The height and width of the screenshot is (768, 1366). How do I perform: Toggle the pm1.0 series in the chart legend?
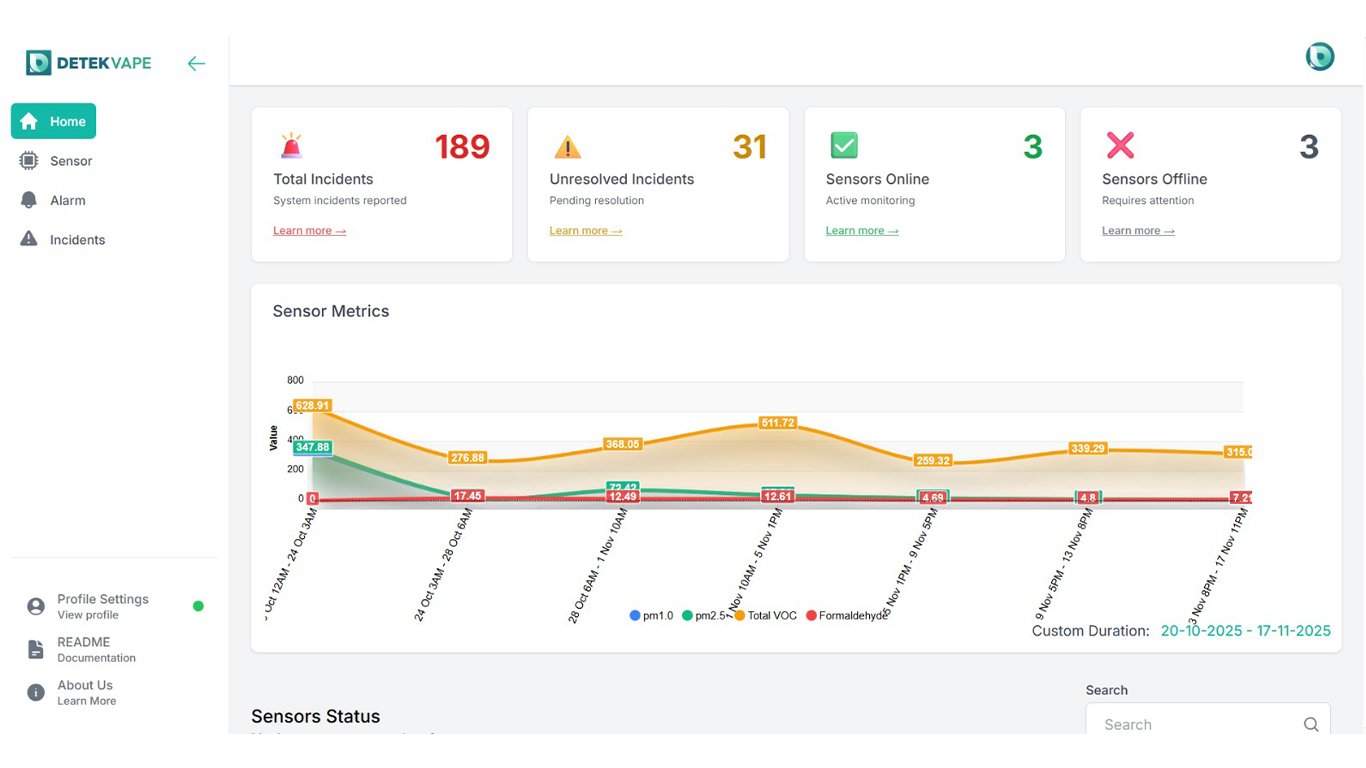coord(645,615)
